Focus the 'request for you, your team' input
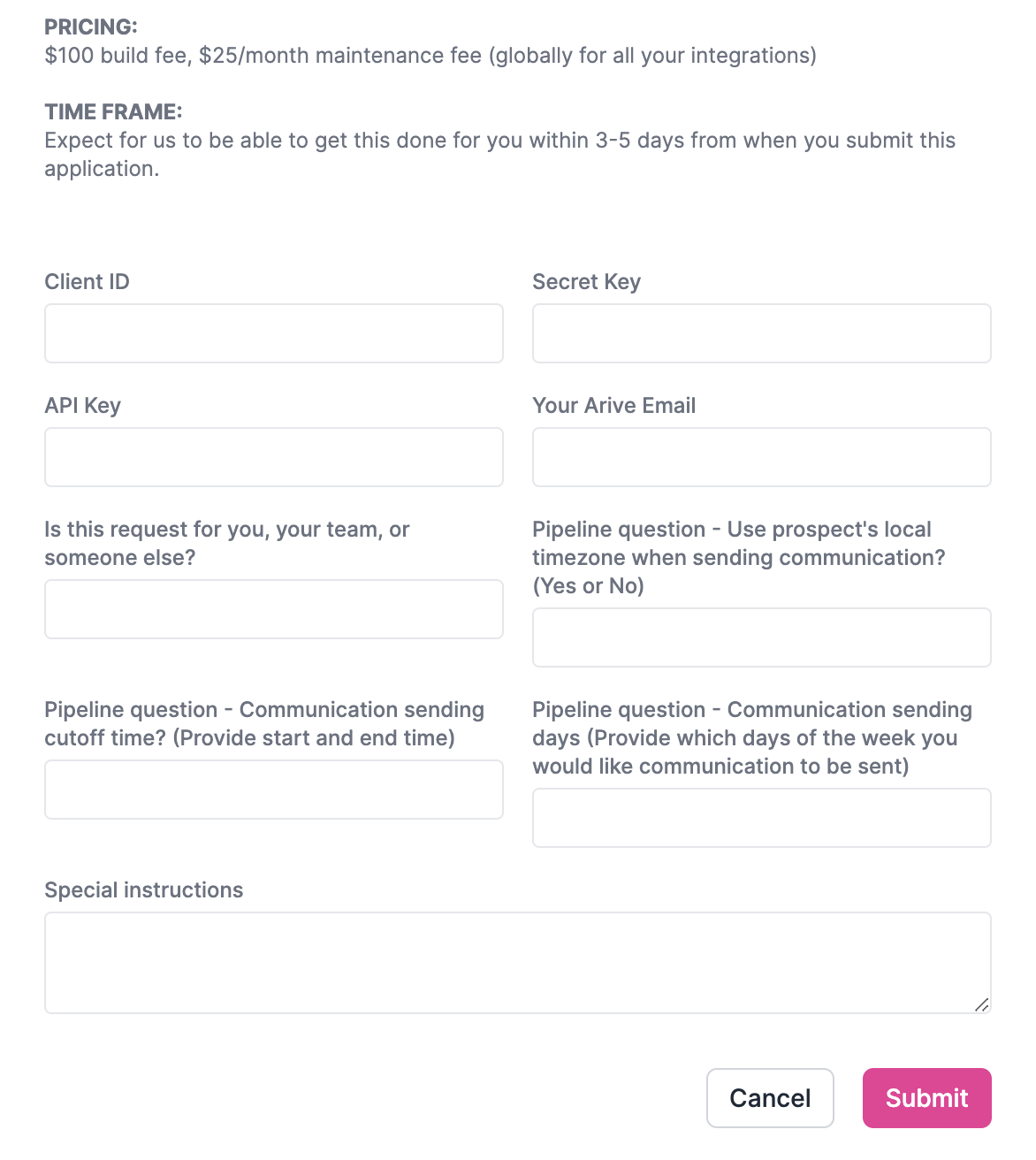This screenshot has width=1036, height=1160. [x=274, y=609]
